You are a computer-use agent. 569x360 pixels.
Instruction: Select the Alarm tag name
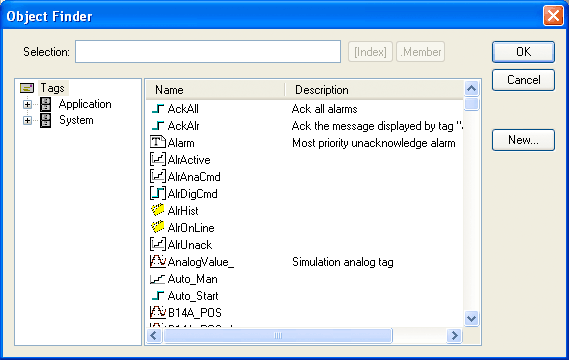tap(181, 143)
